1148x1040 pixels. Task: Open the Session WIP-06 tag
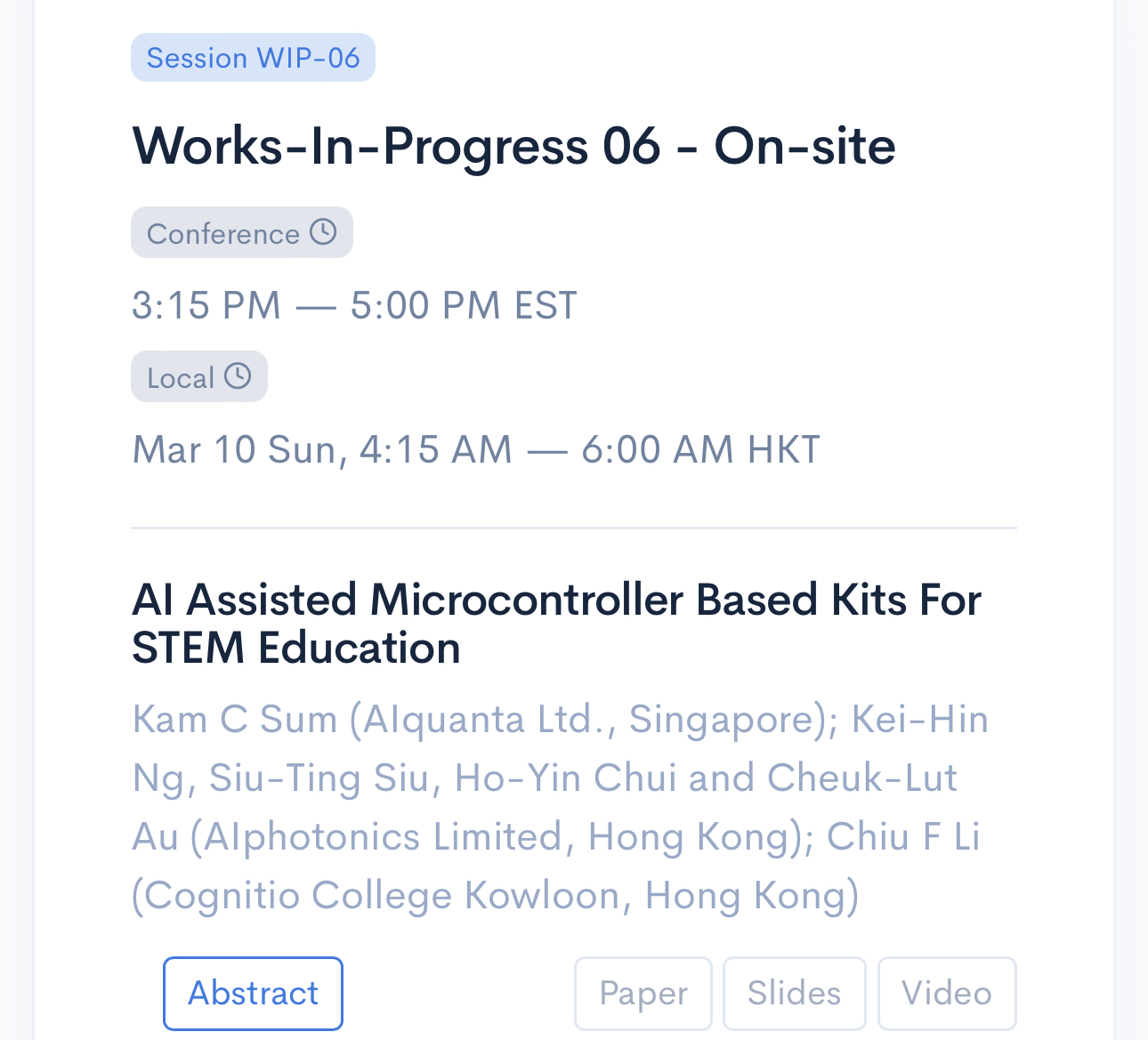pos(253,58)
